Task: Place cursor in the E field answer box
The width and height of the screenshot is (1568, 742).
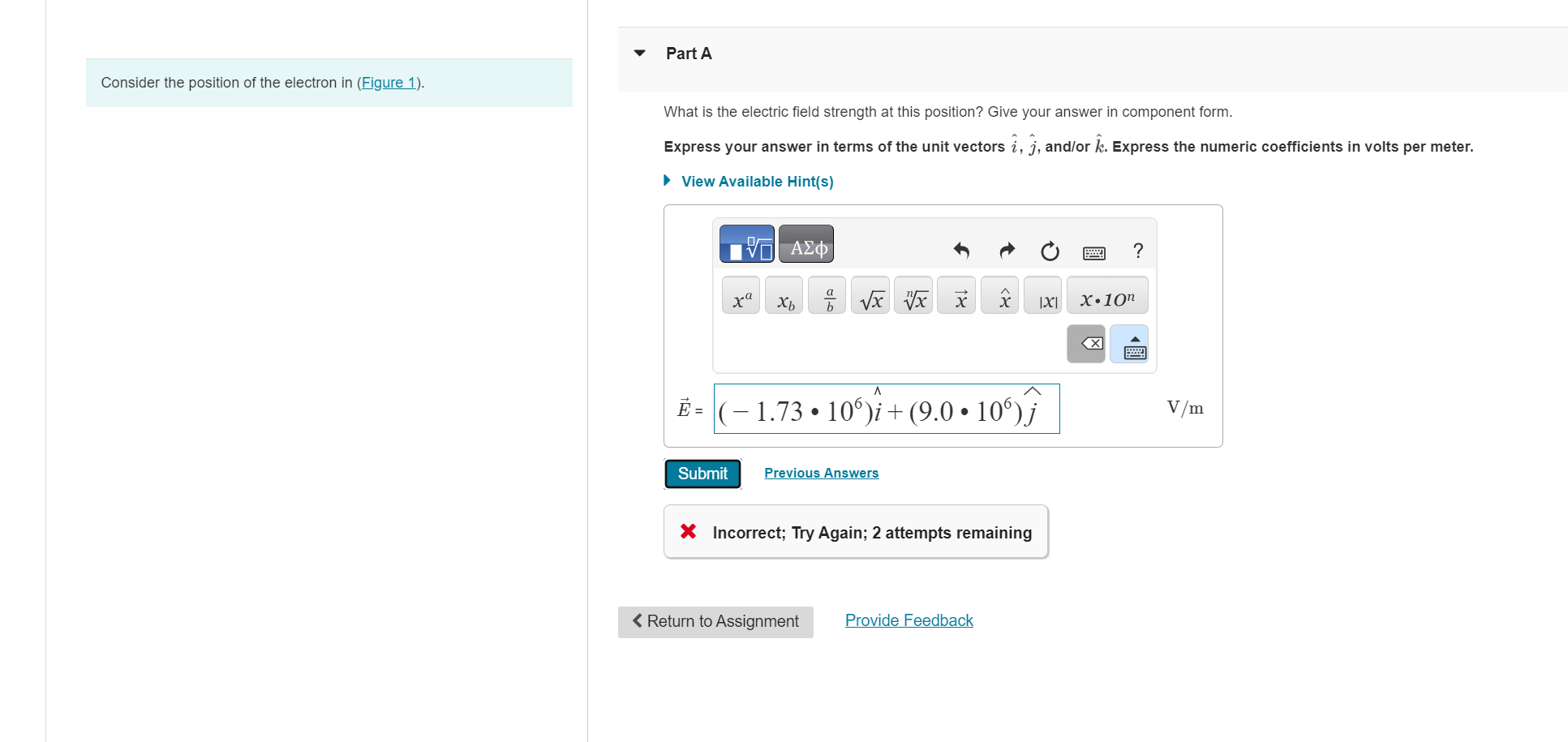Action: 886,409
